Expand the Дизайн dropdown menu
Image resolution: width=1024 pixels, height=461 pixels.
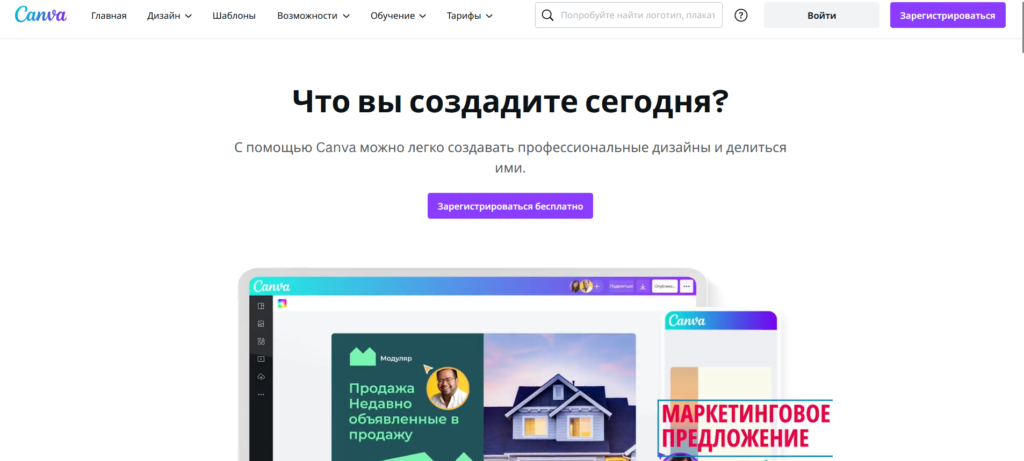tap(169, 16)
